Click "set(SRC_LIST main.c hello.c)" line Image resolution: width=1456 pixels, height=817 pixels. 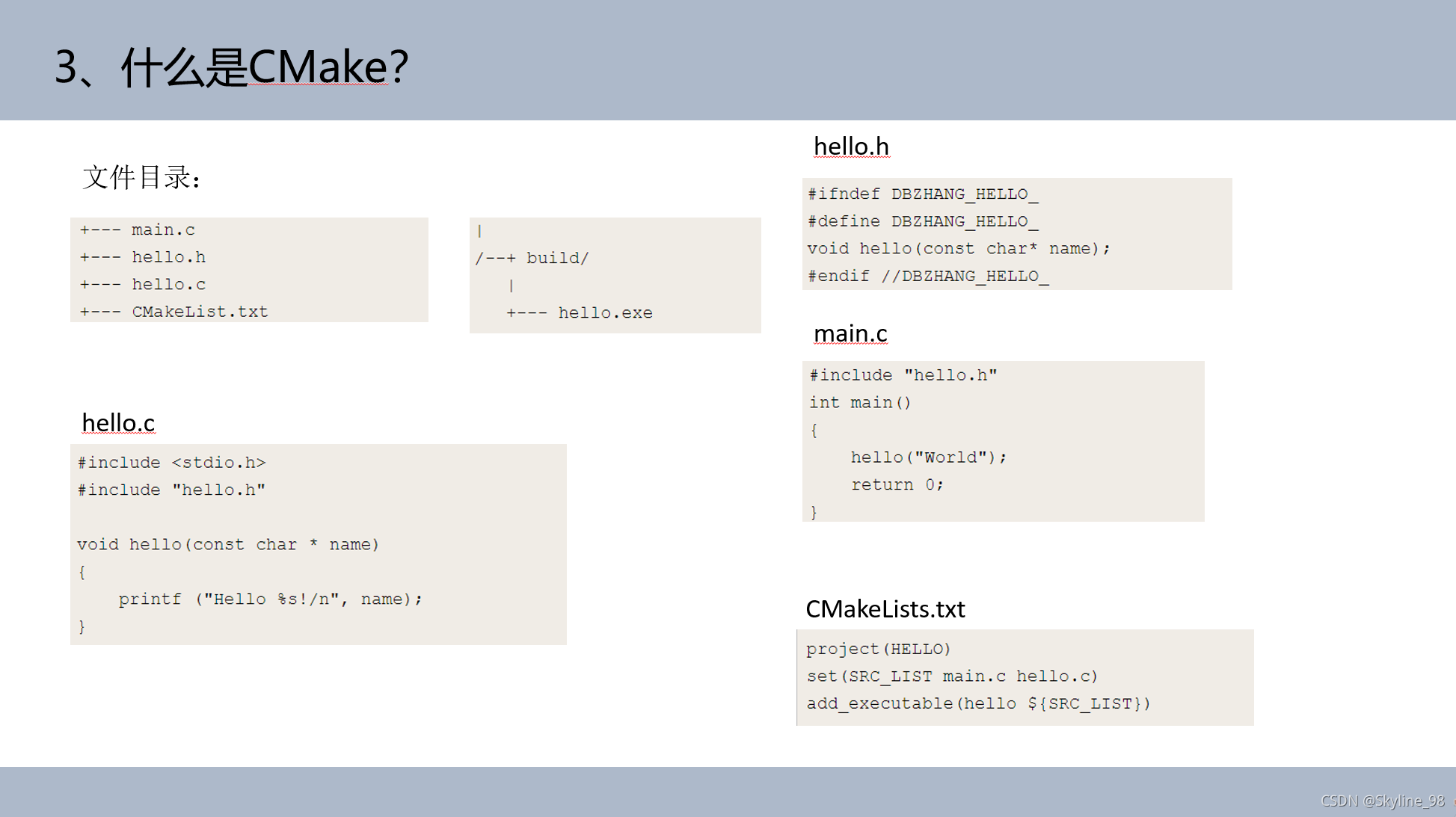coord(952,676)
